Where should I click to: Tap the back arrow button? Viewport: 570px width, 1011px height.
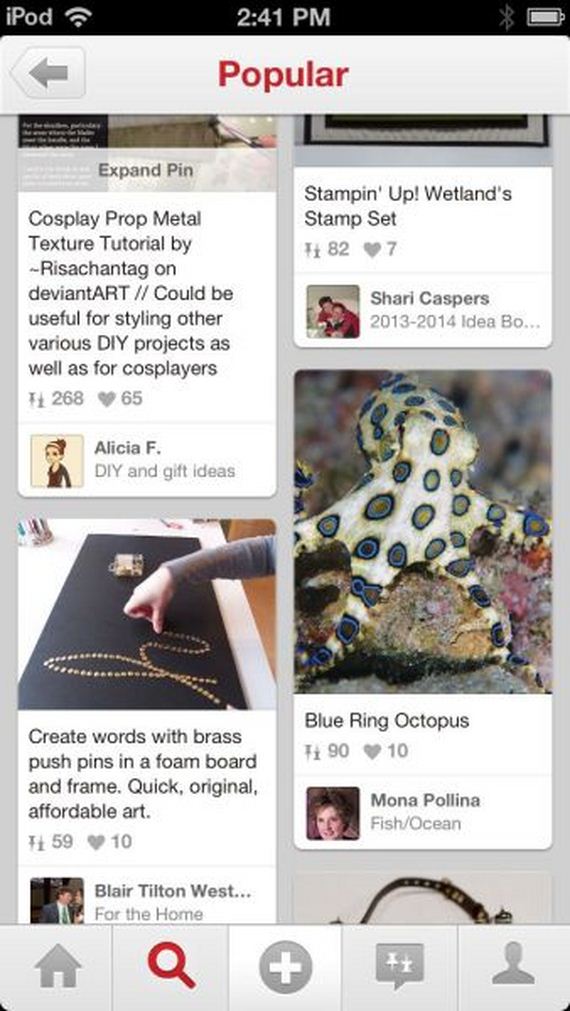[x=48, y=73]
